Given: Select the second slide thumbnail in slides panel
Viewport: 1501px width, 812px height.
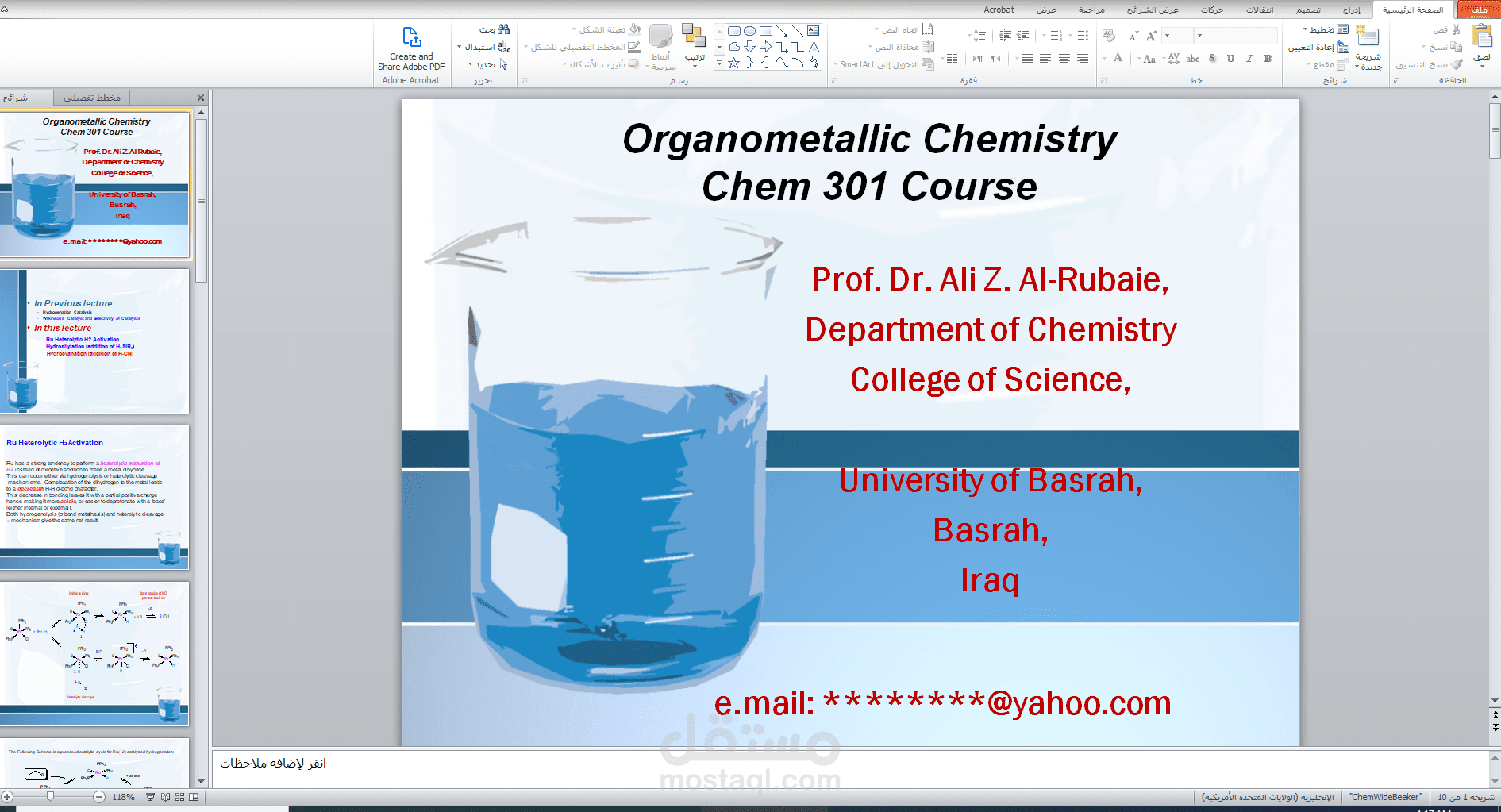Looking at the screenshot, I should tap(95, 341).
